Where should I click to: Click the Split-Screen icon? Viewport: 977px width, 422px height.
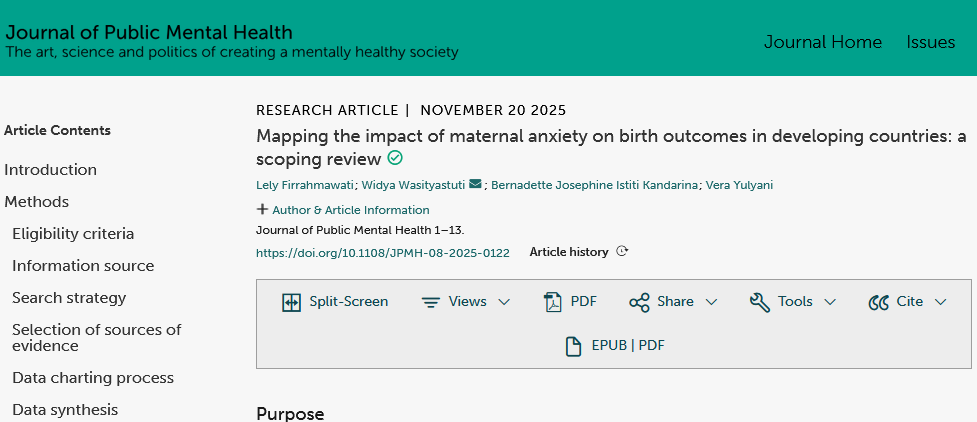(x=291, y=302)
